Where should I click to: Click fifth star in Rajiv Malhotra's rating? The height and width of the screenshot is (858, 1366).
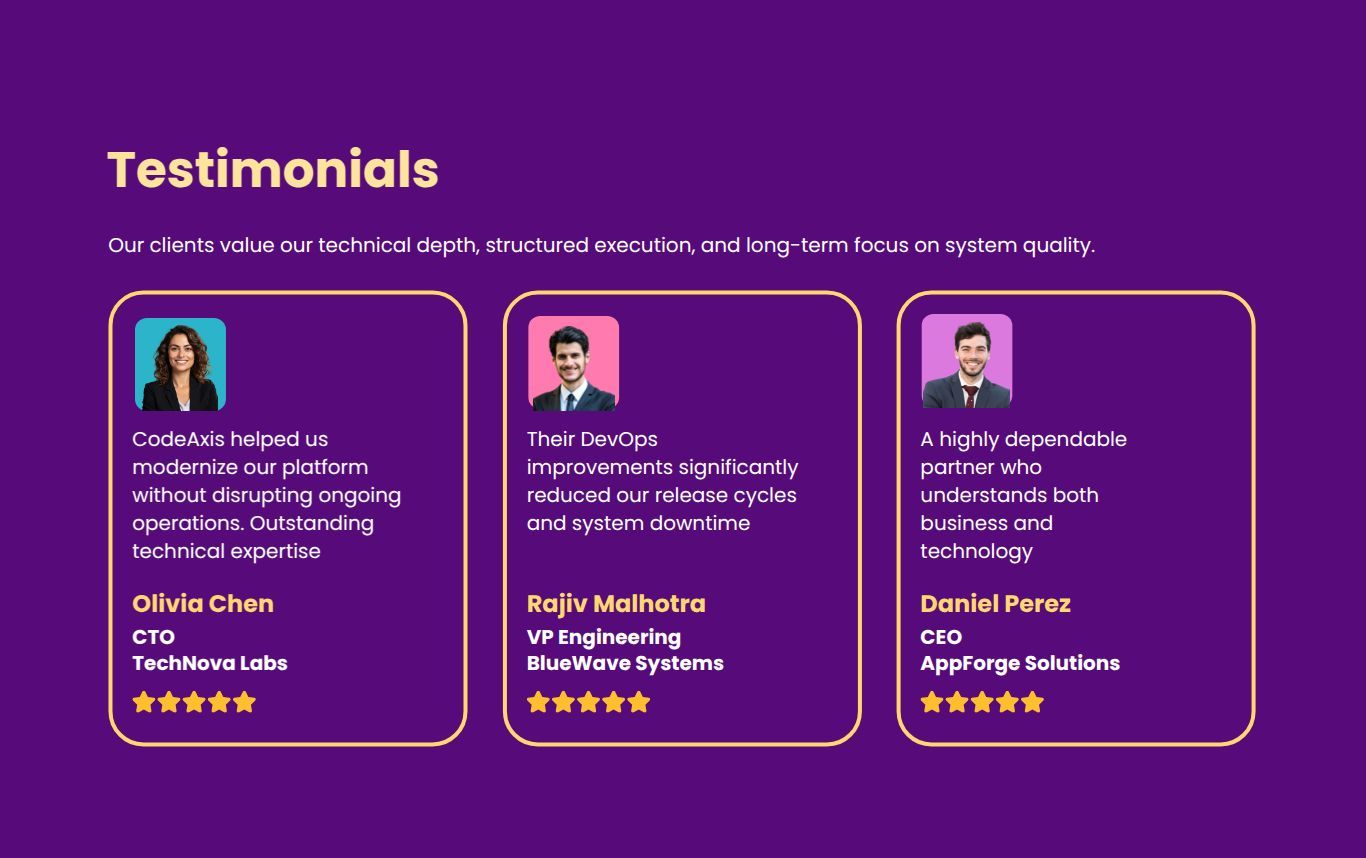(x=639, y=702)
